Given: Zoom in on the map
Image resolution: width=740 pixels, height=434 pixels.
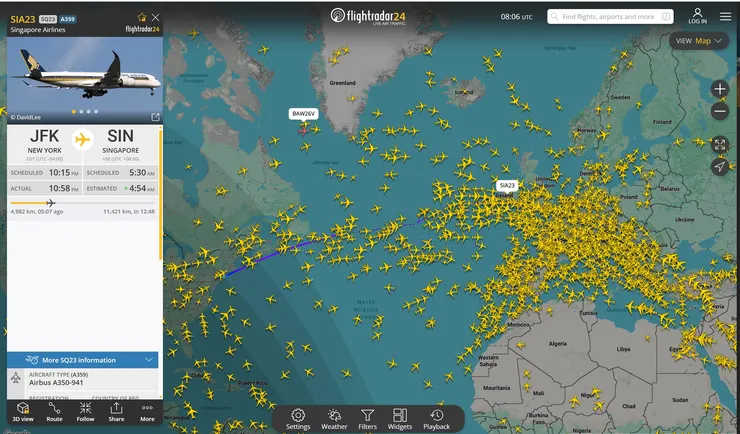Looking at the screenshot, I should [x=720, y=89].
